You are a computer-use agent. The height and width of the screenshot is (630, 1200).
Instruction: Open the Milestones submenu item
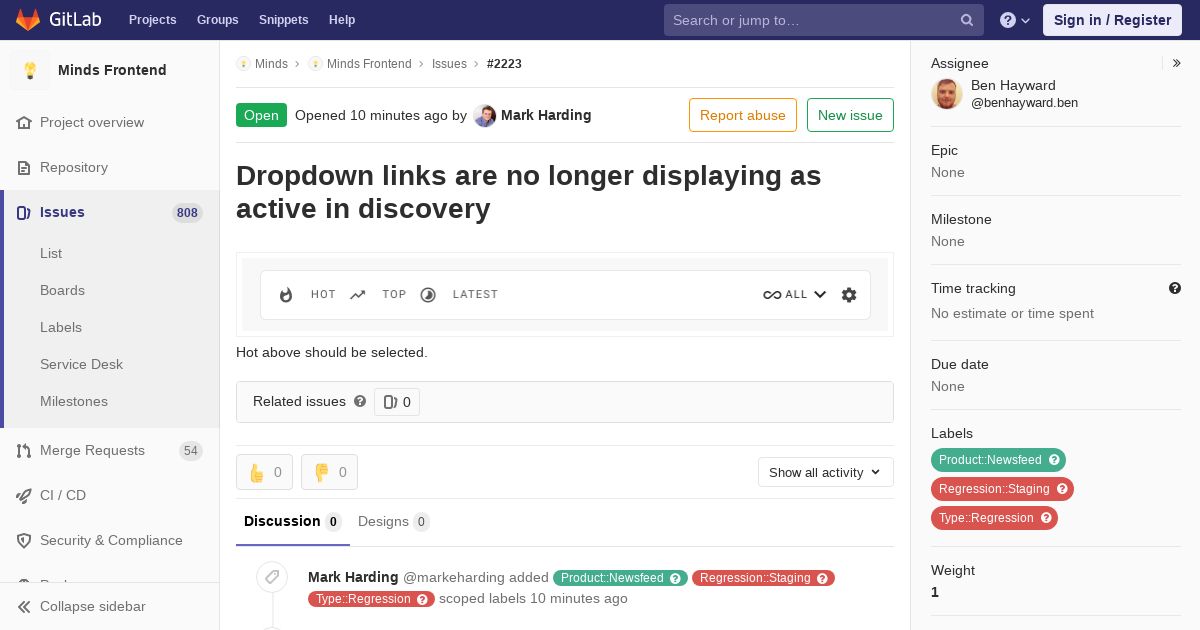(x=74, y=401)
